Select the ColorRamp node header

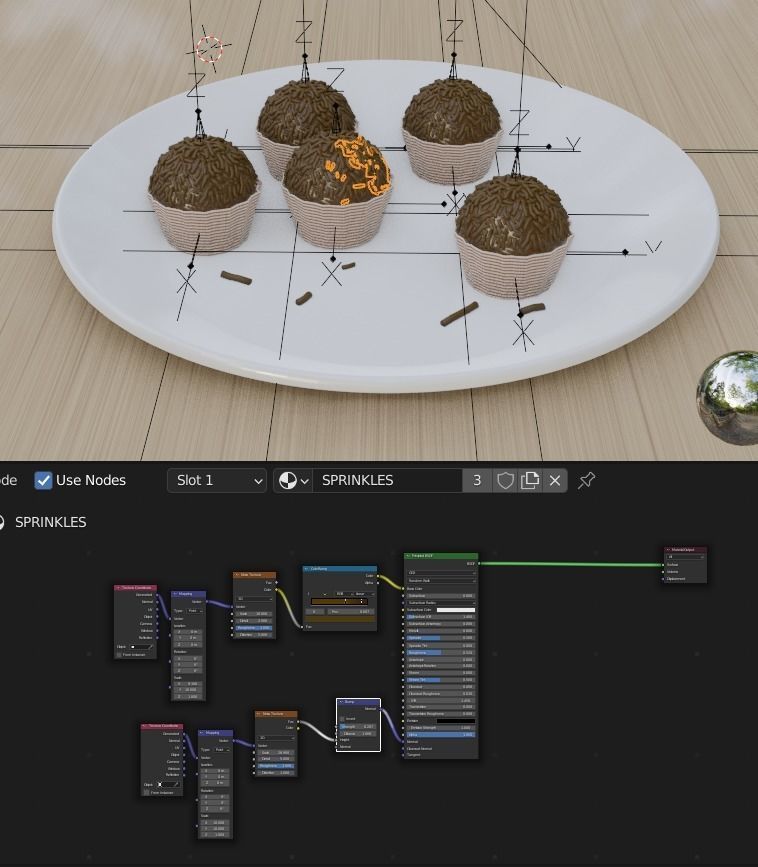tap(340, 568)
